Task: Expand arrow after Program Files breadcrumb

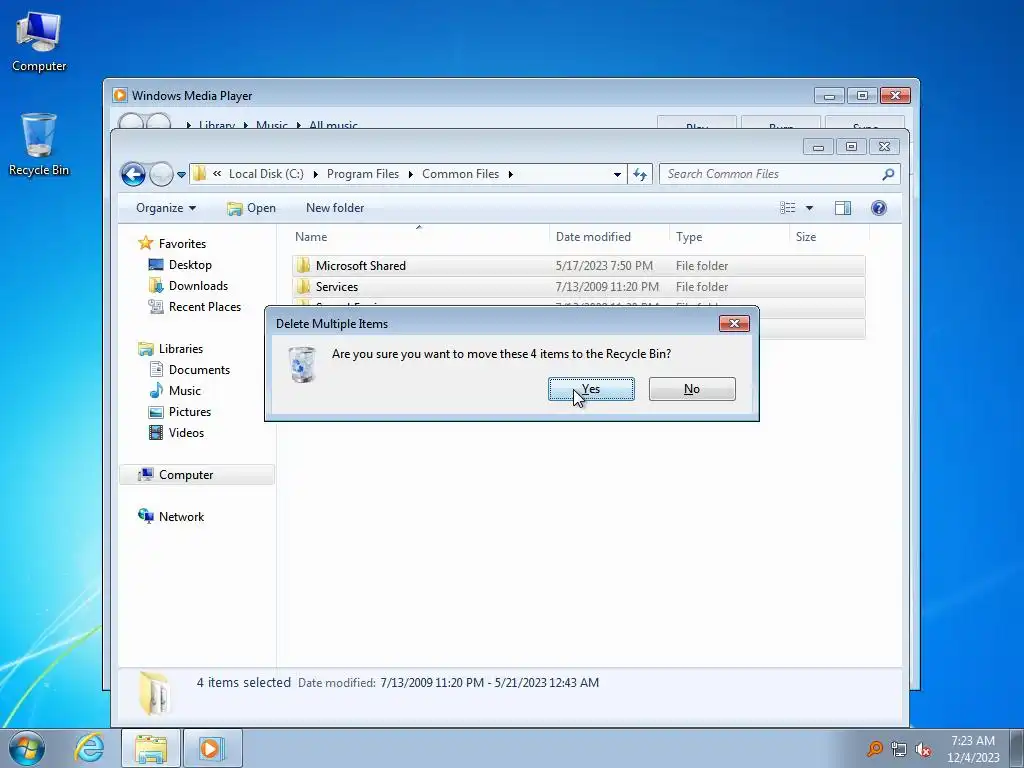Action: pyautogui.click(x=411, y=174)
